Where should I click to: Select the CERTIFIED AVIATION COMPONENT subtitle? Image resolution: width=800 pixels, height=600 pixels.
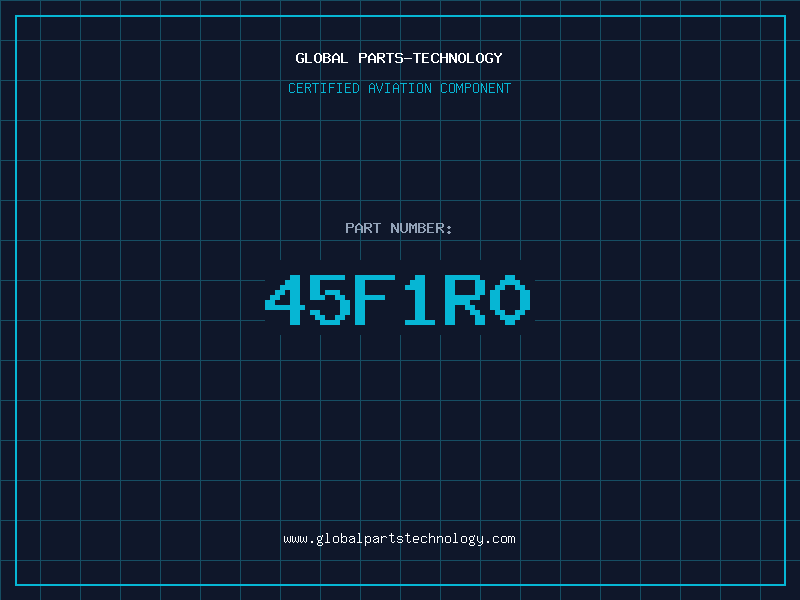[x=399, y=89]
